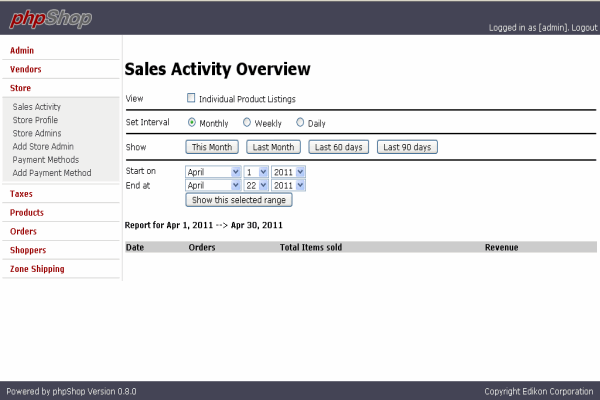Click the Sales Activity Overview heading
This screenshot has width=600, height=400.
[x=217, y=69]
